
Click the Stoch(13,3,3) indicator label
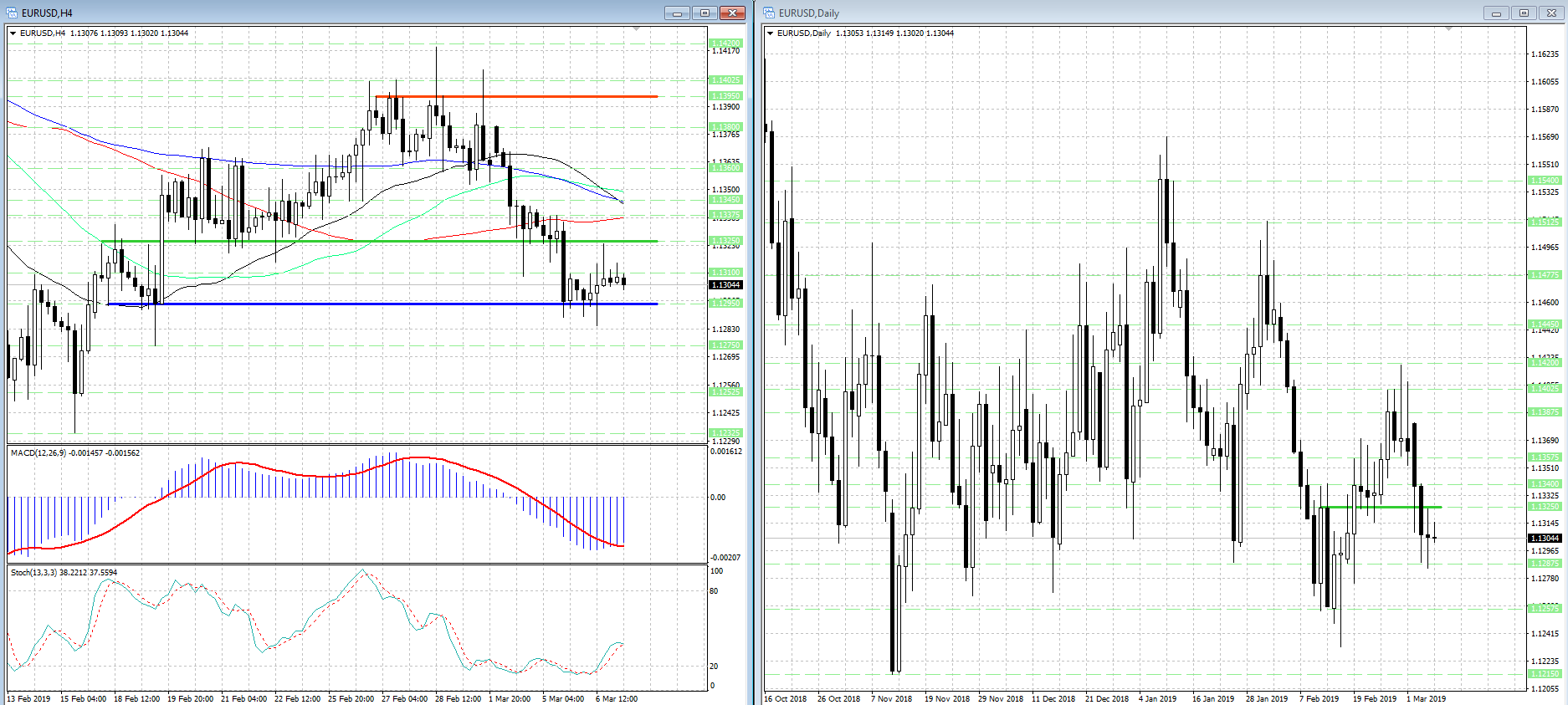pyautogui.click(x=64, y=573)
